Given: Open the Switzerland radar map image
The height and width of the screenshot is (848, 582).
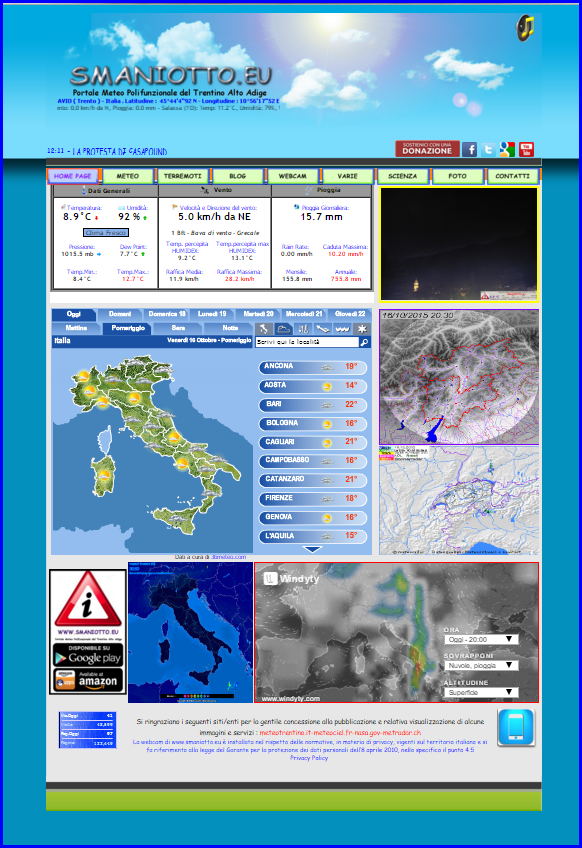Looking at the screenshot, I should [459, 500].
